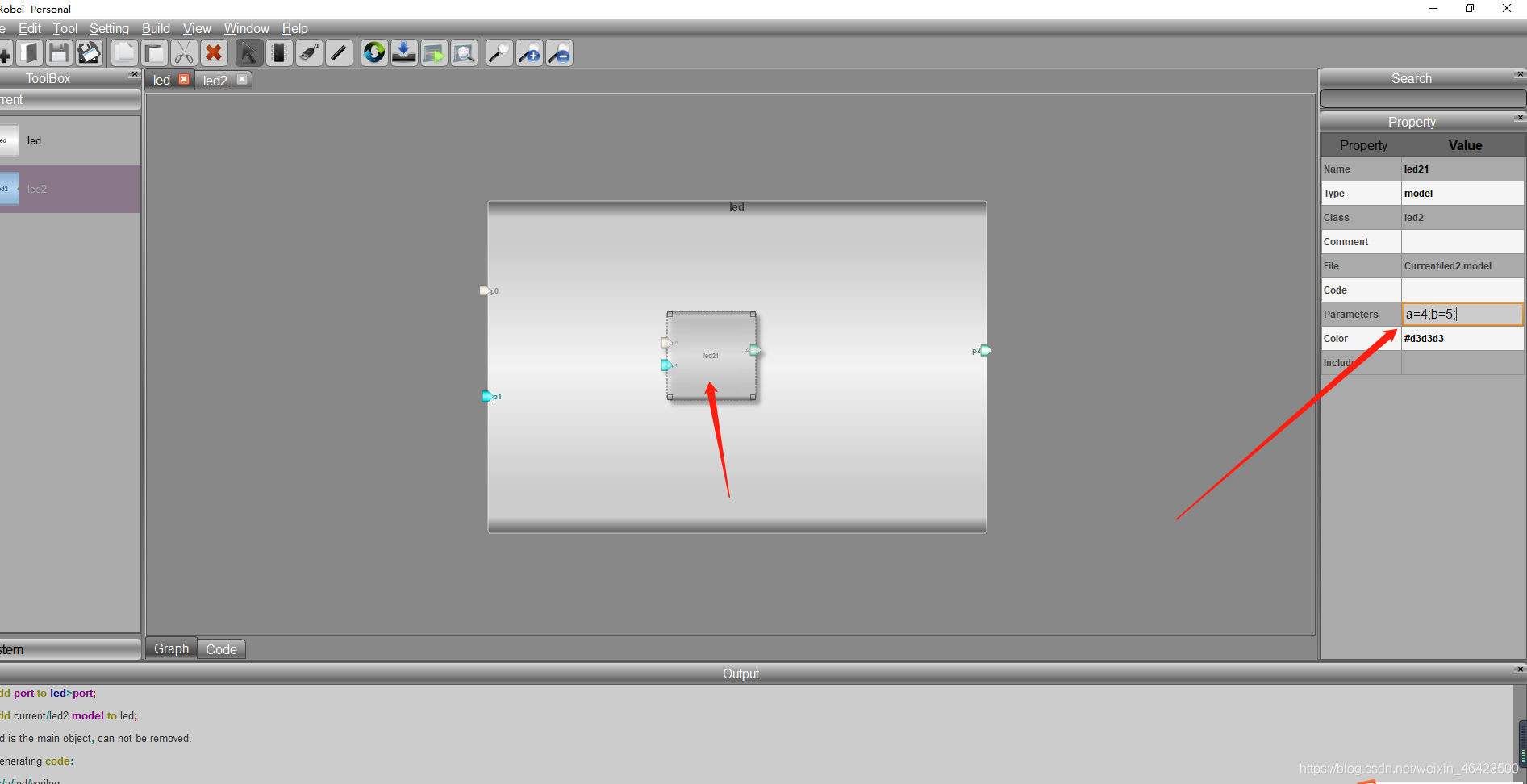
Task: Switch to the Graph view tab
Action: tap(171, 648)
